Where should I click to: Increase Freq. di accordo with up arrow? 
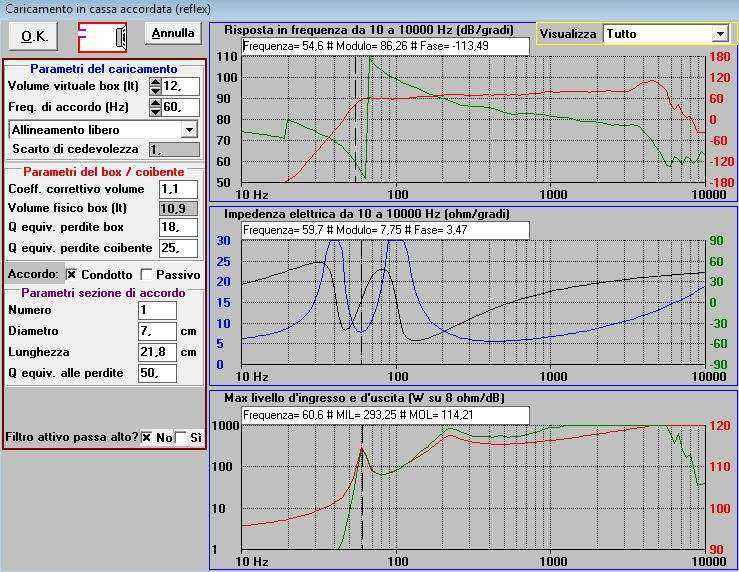(155, 103)
